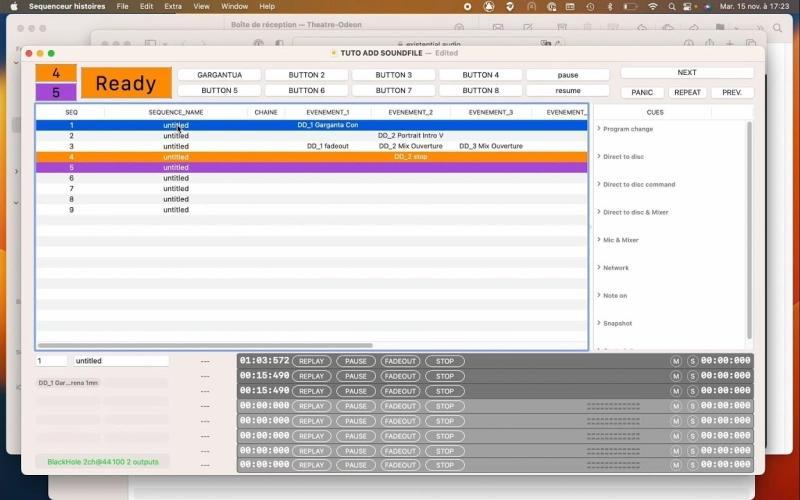Click the CUES panel vertical scrollbar
800x500 pixels.
749,230
